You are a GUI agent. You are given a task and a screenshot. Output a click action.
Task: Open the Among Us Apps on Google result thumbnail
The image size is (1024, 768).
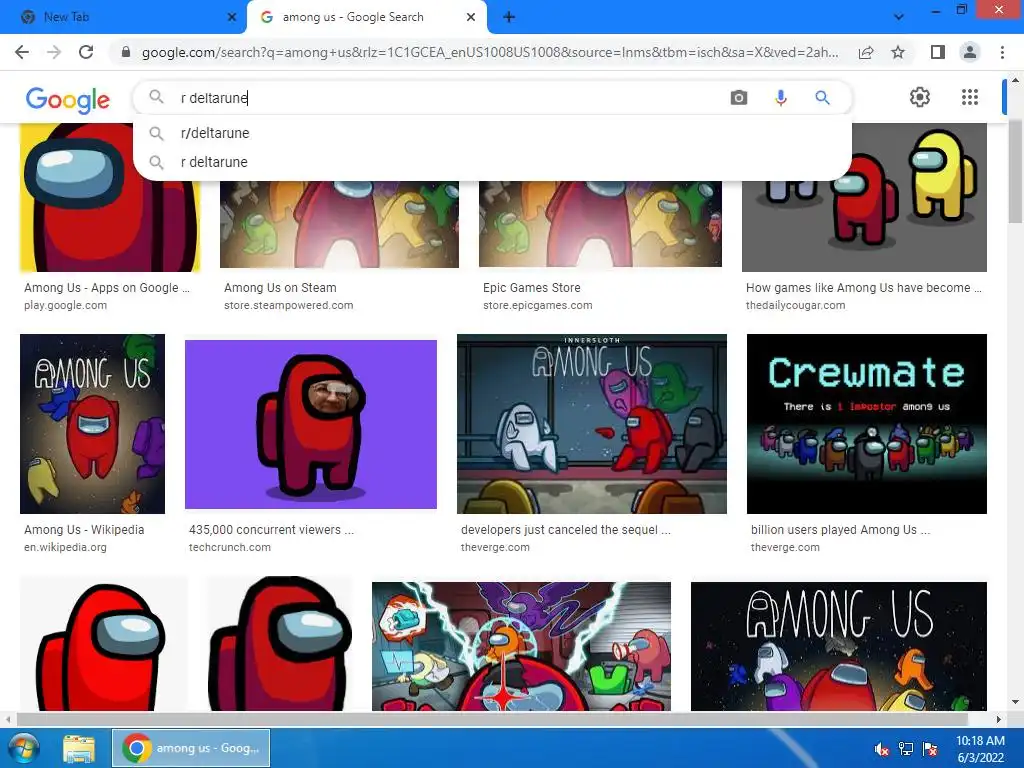(x=110, y=197)
